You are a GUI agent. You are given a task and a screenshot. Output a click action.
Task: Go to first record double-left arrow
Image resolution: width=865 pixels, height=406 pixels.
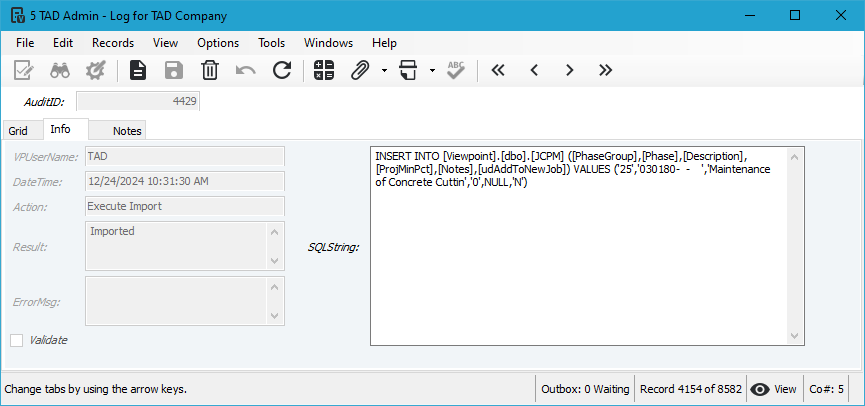(498, 70)
